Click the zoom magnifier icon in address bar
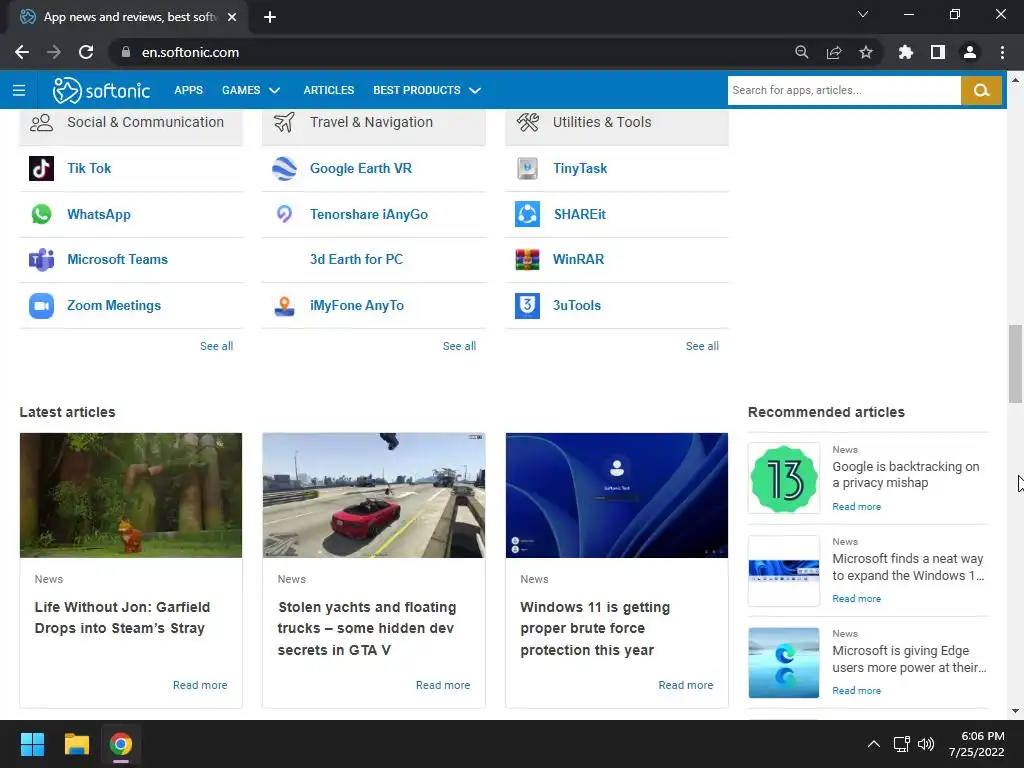Viewport: 1024px width, 768px height. coord(802,52)
